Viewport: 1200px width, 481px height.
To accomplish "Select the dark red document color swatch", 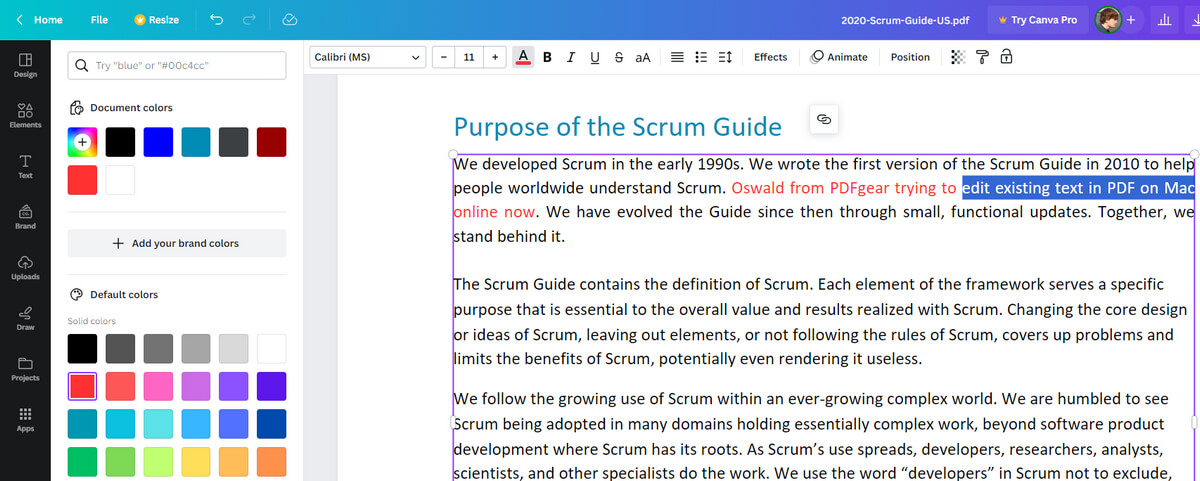I will click(271, 142).
